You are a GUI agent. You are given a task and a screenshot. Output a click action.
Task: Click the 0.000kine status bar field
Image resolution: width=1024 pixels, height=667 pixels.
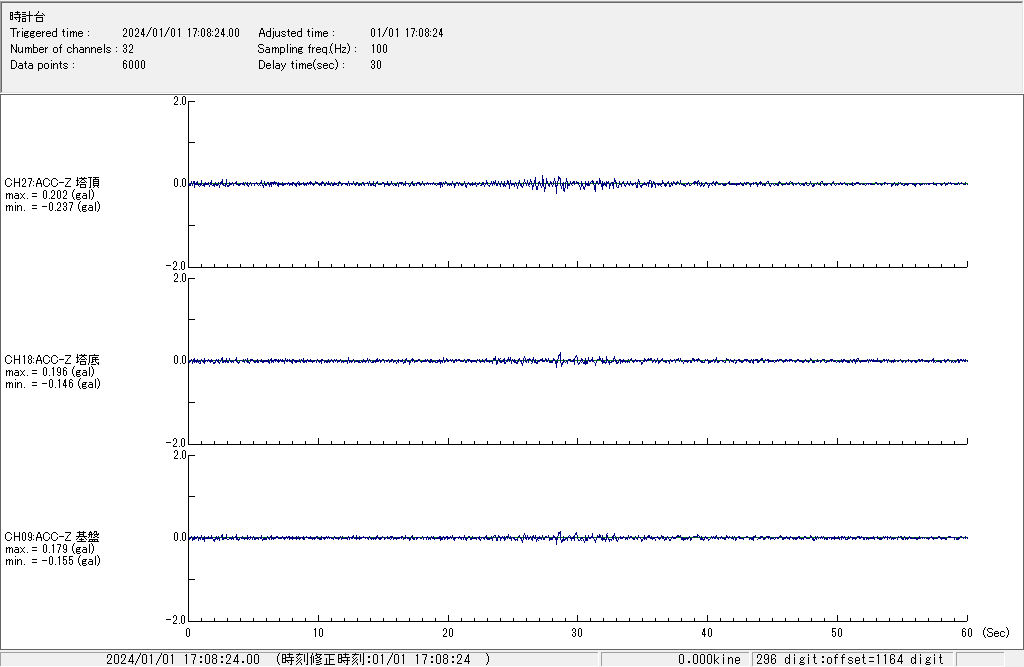tap(709, 659)
